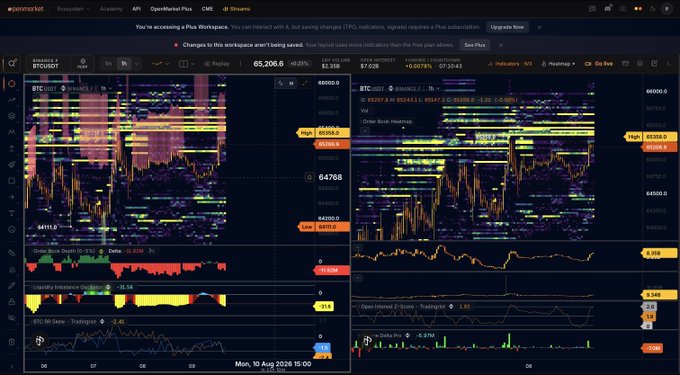Open the layers tool in left sidebar
The image size is (680, 375).
pos(12,116)
